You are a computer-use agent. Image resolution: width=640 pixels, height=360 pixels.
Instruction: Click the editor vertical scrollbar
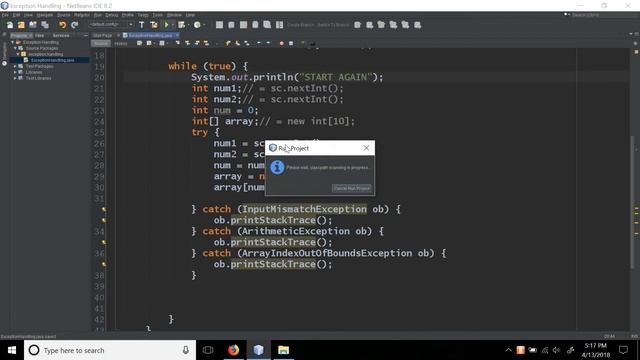[x=633, y=202]
